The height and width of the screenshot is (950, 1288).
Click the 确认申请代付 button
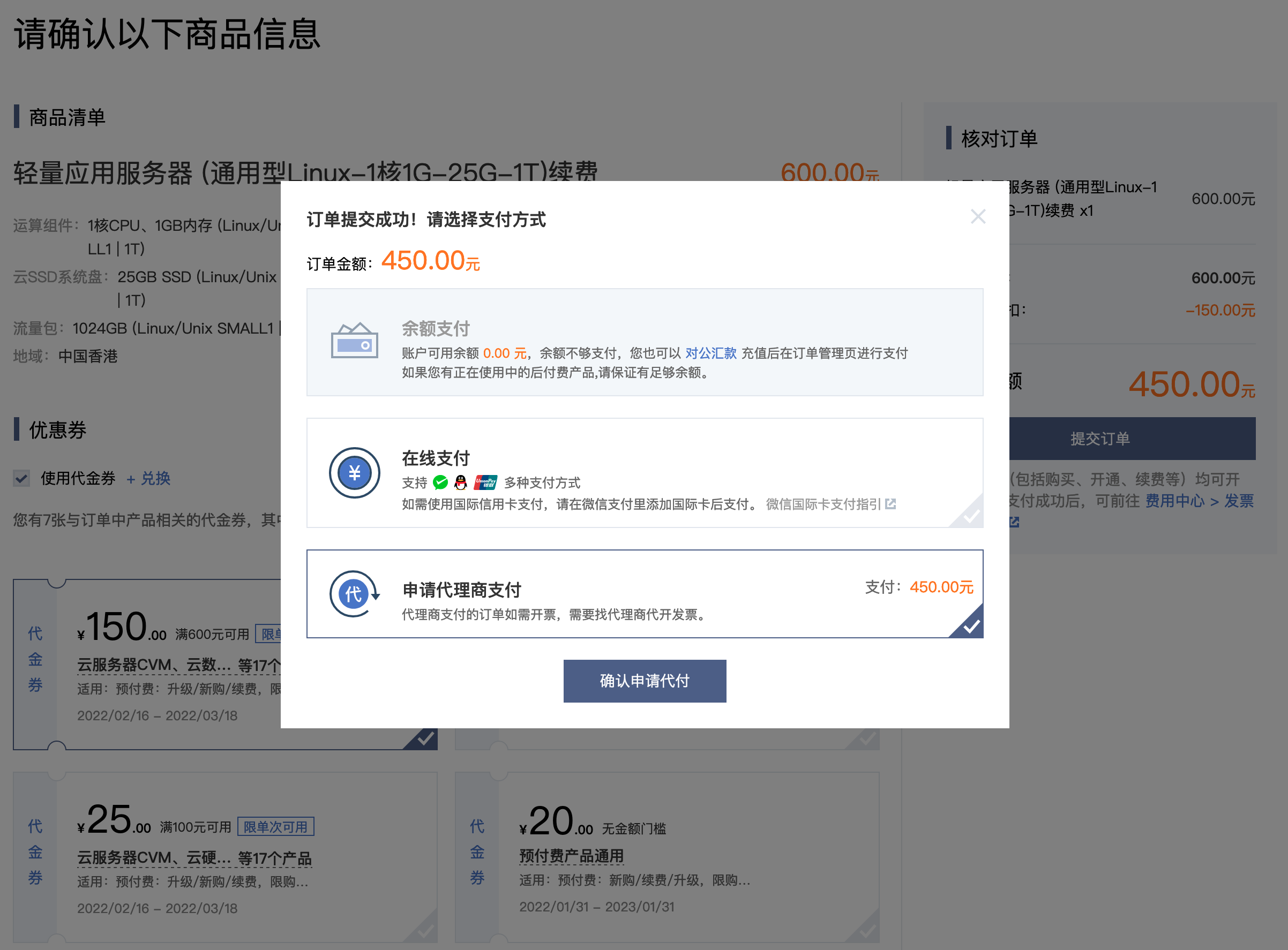coord(645,681)
